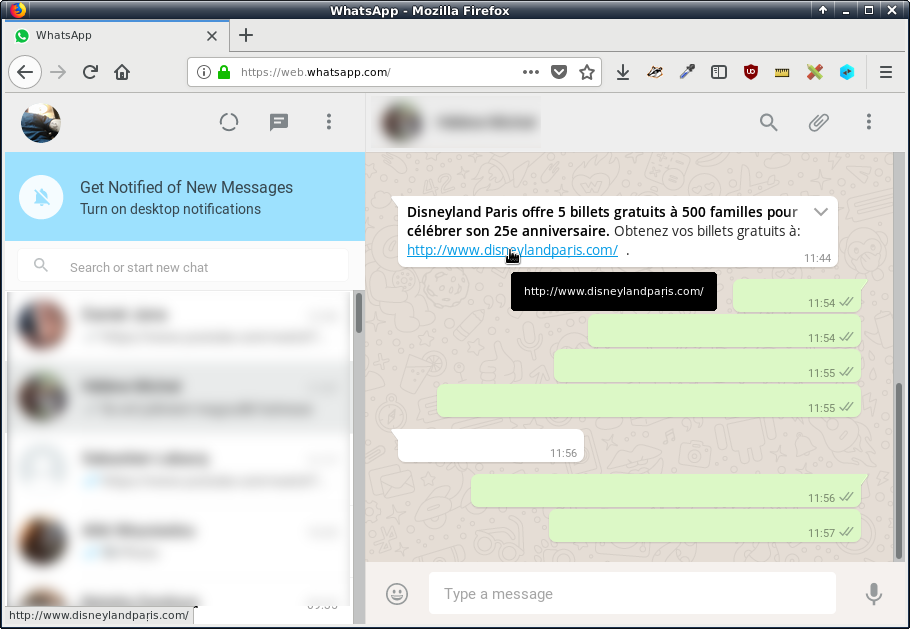Image resolution: width=910 pixels, height=629 pixels.
Task: Attach a file with the paperclip
Action: [818, 122]
